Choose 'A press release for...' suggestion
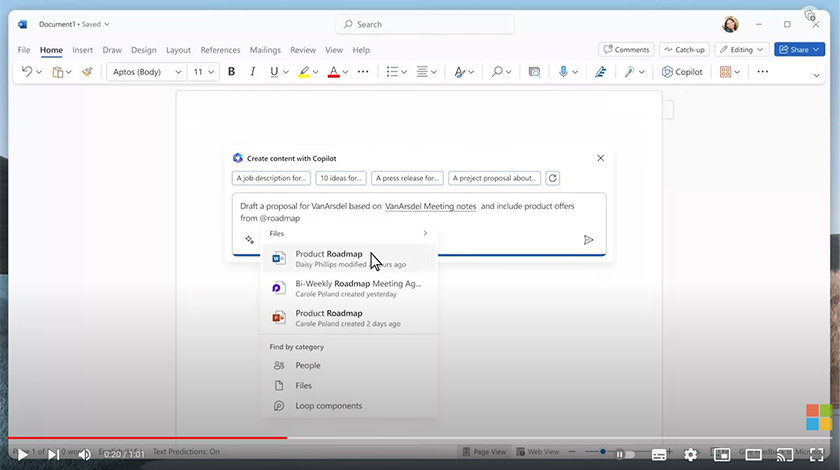This screenshot has width=840, height=470. (407, 178)
